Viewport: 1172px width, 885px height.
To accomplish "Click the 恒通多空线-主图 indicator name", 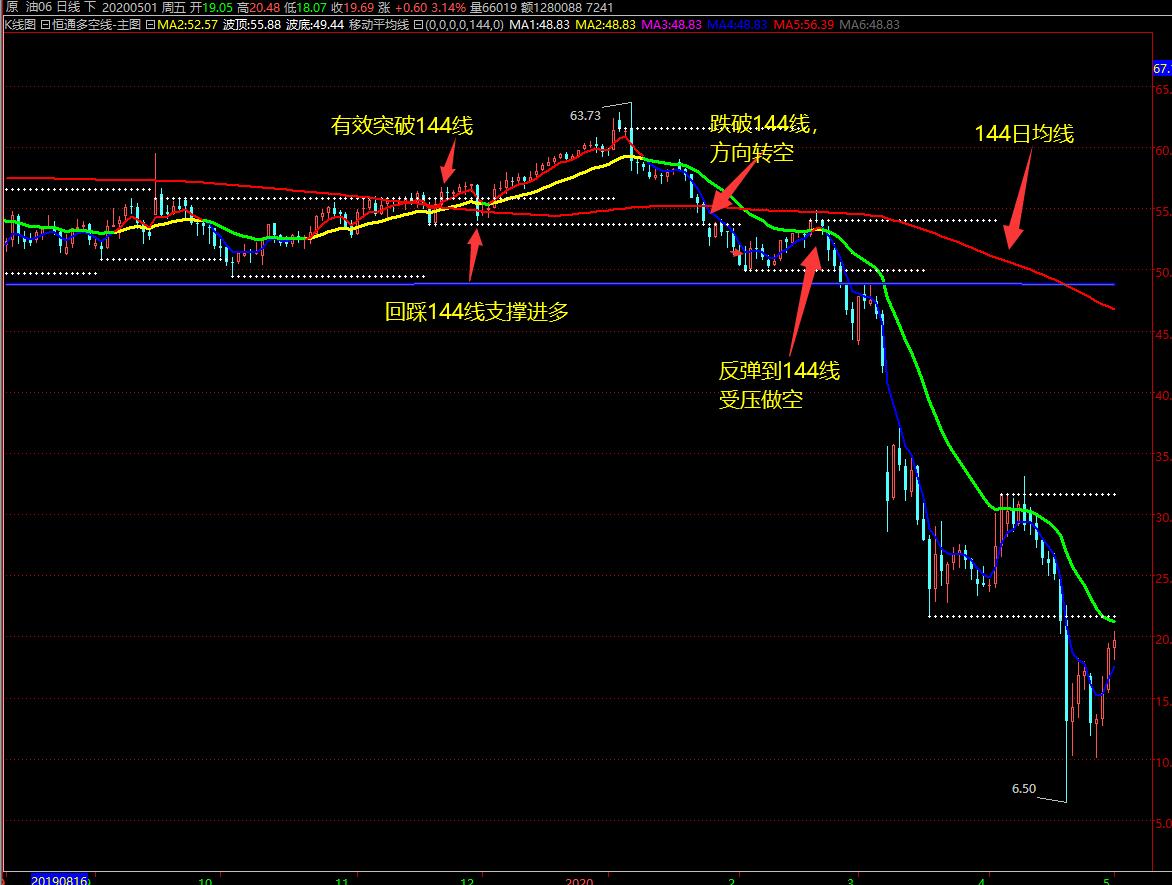I will [96, 25].
